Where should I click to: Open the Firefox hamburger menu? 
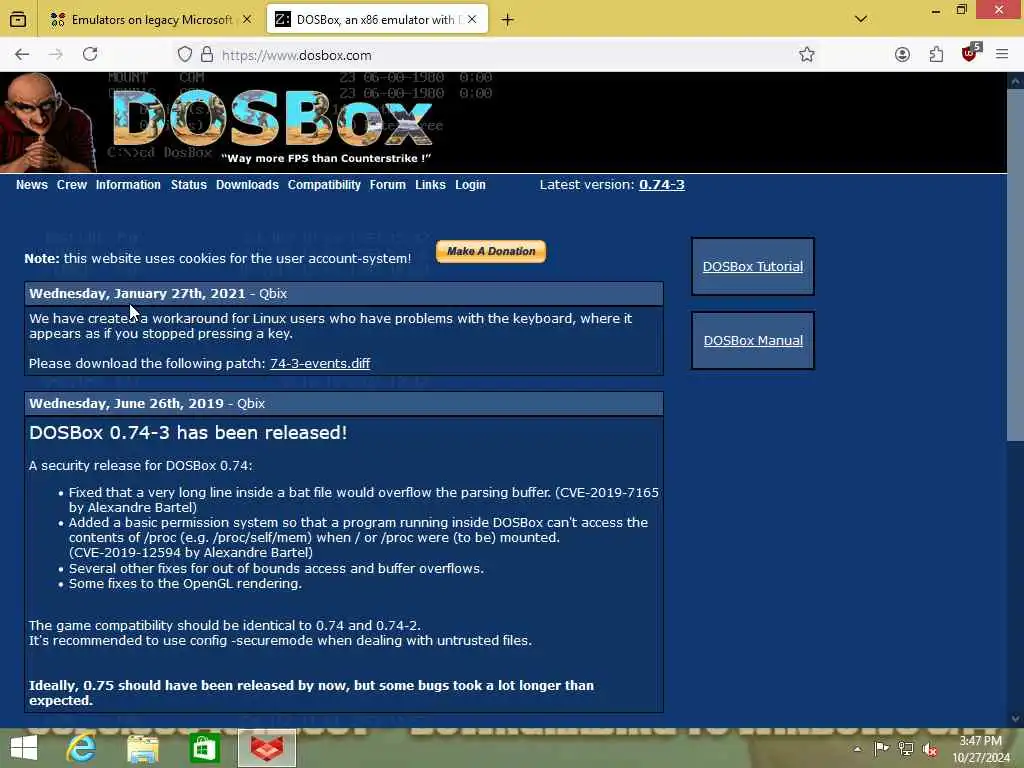[1002, 54]
